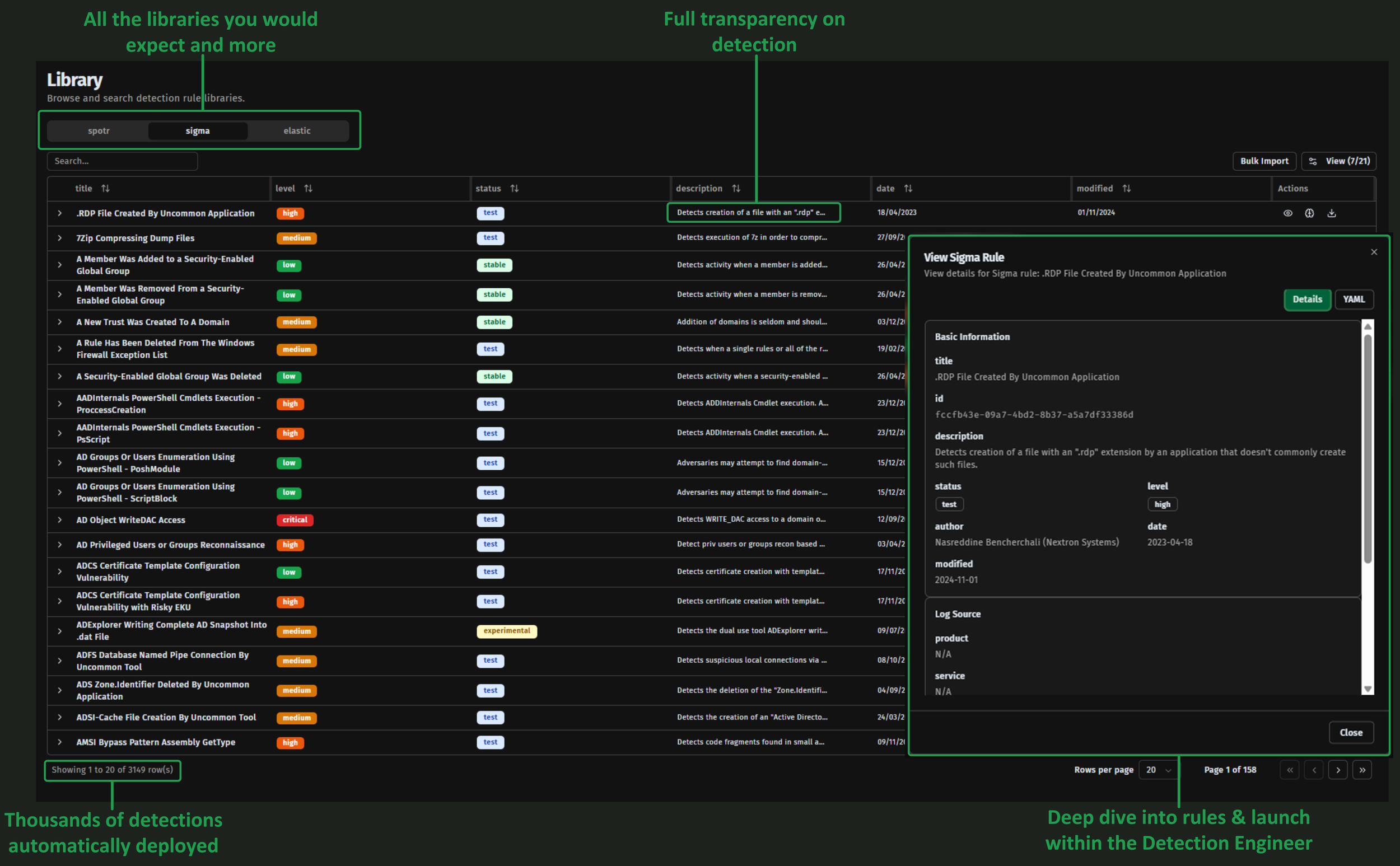Switch to the spotr library
This screenshot has height=866, width=1400.
tap(99, 130)
